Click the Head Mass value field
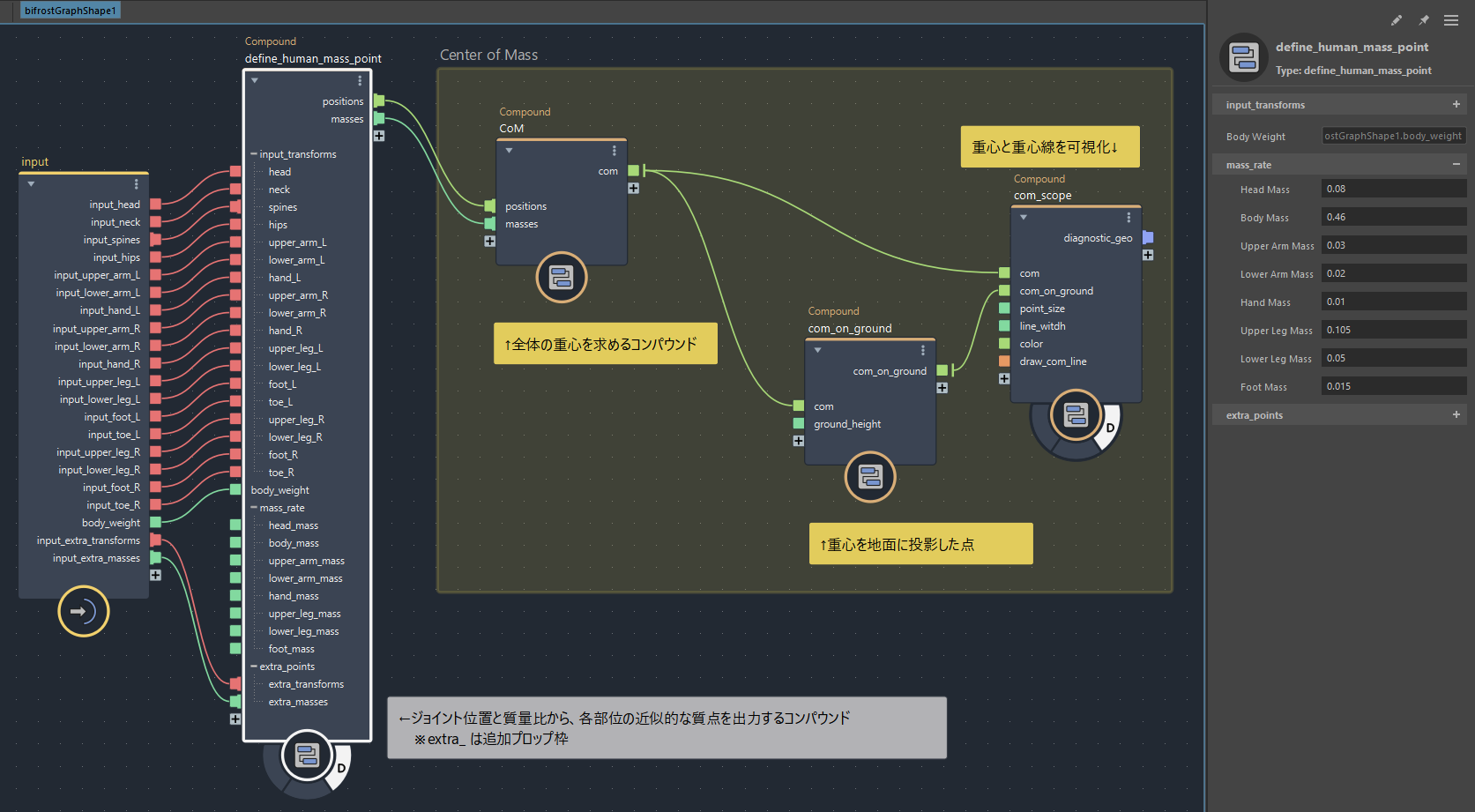This screenshot has width=1475, height=812. pyautogui.click(x=1393, y=190)
